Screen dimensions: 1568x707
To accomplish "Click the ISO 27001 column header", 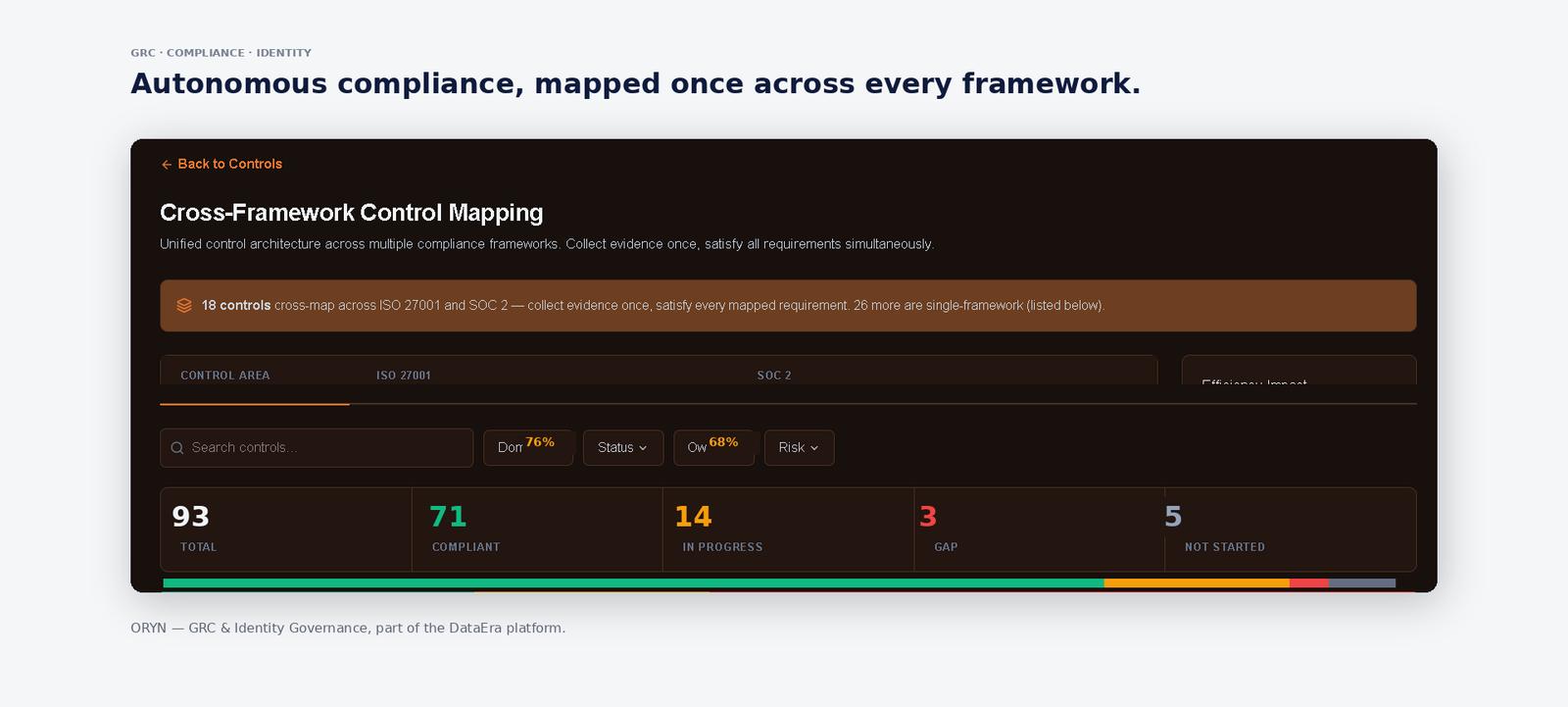I will 404,376.
